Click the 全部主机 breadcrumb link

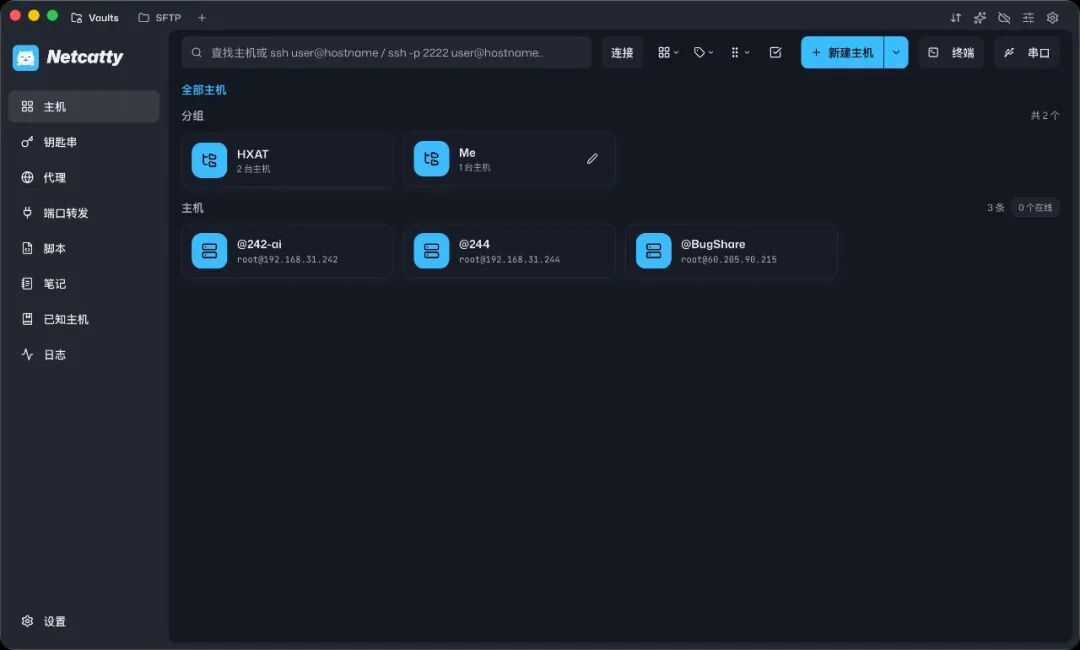click(204, 90)
